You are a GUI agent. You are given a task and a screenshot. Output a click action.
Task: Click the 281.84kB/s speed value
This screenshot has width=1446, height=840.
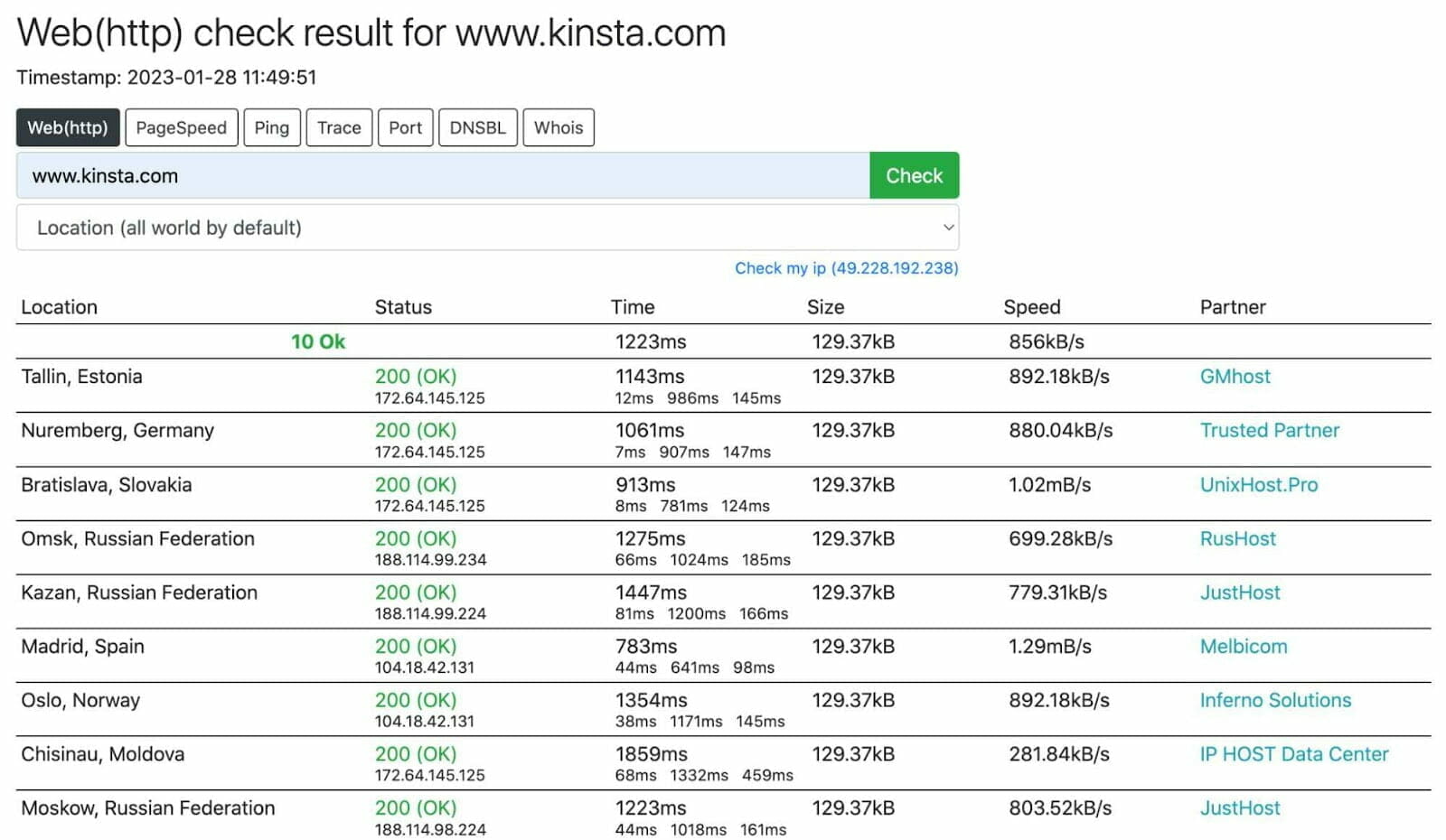click(x=1059, y=754)
